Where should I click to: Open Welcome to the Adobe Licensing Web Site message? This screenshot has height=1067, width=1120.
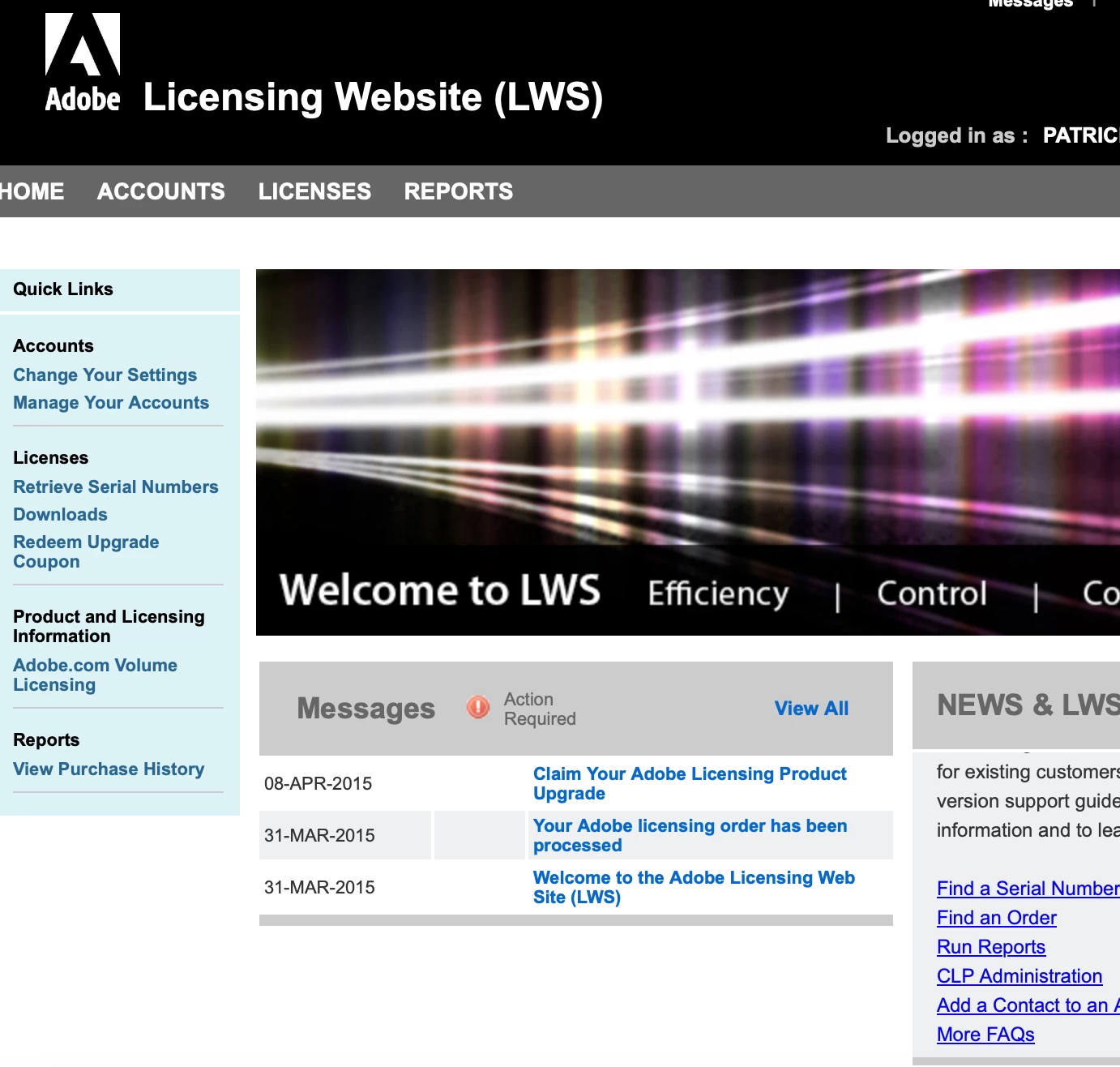694,888
